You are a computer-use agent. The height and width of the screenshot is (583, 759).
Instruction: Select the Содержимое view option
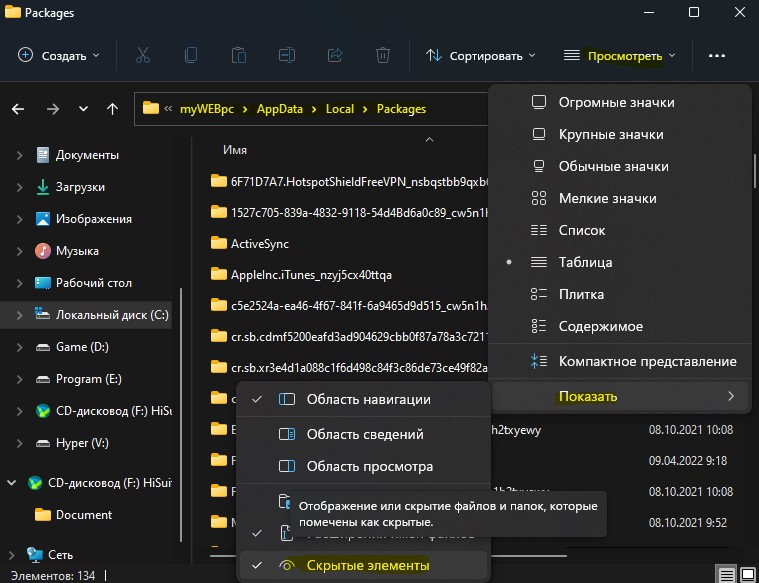(x=620, y=326)
